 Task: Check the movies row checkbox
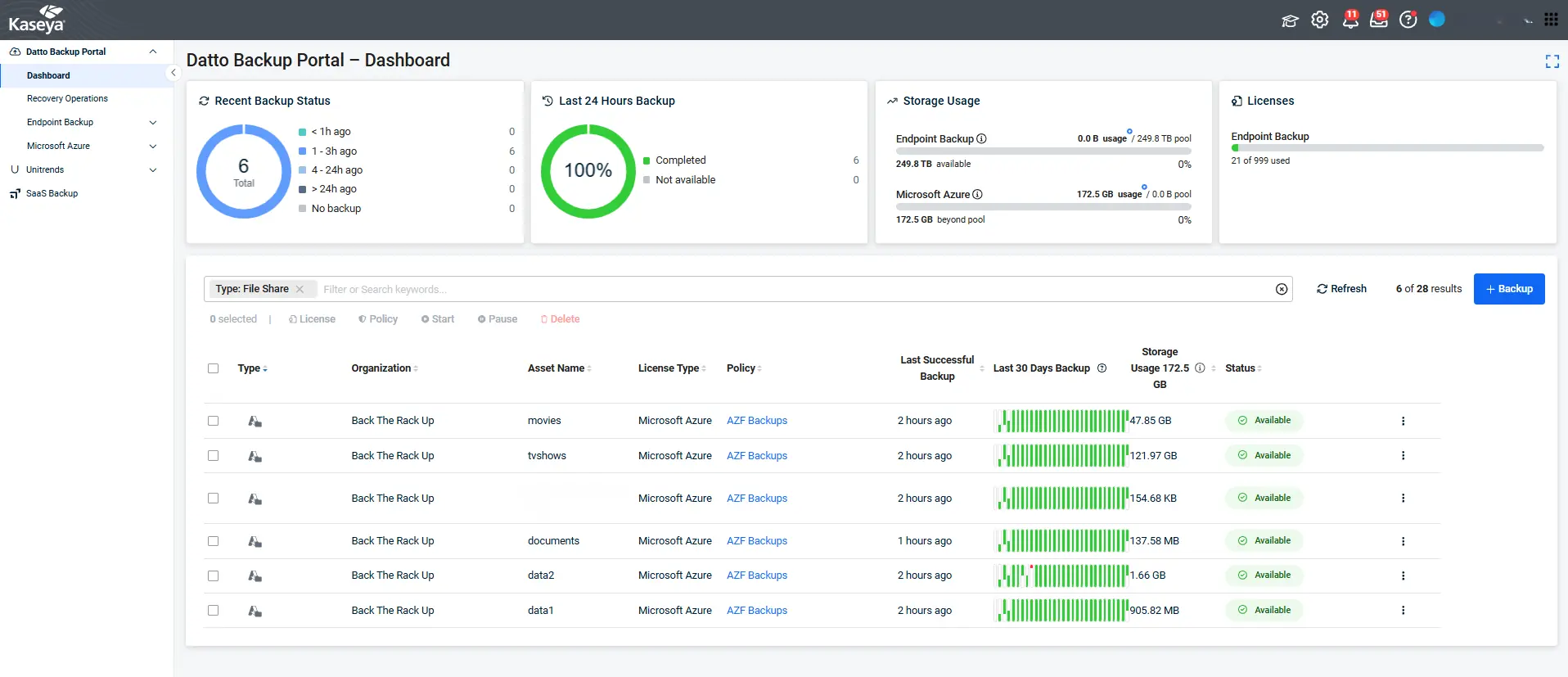214,421
